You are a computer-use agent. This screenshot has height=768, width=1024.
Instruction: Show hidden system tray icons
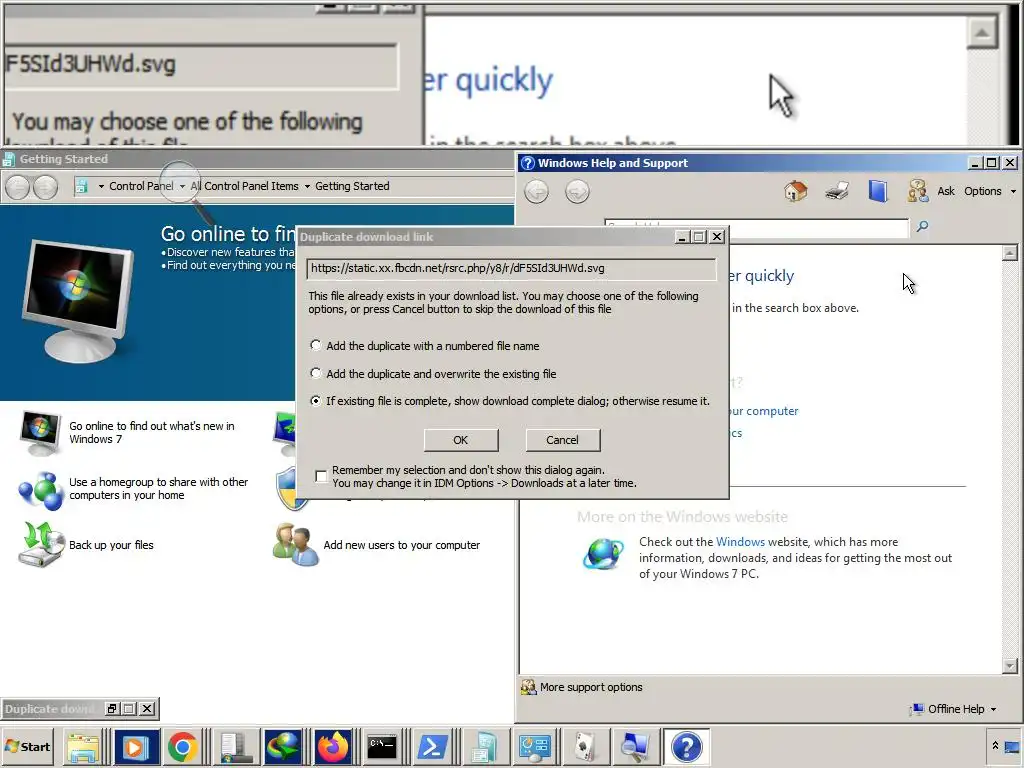(x=995, y=746)
